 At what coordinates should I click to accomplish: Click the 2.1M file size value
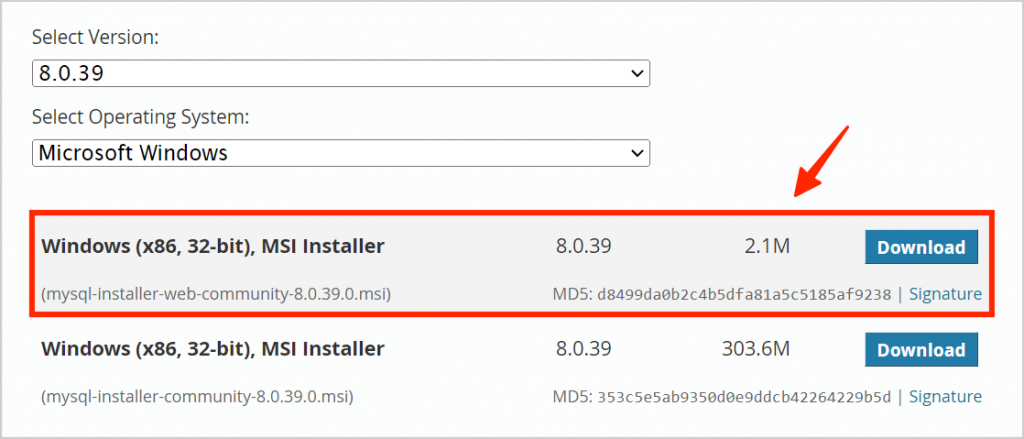point(765,247)
